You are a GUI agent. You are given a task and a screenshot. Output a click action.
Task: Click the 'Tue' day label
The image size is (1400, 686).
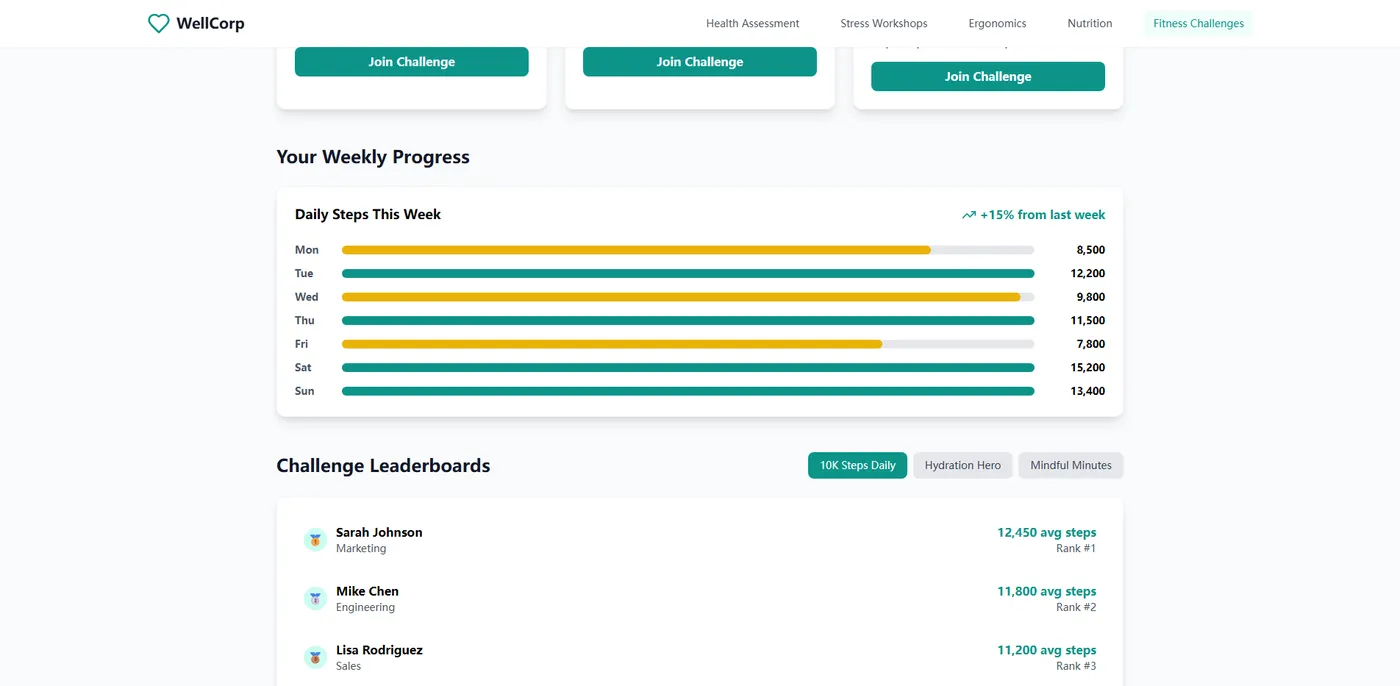click(x=304, y=273)
